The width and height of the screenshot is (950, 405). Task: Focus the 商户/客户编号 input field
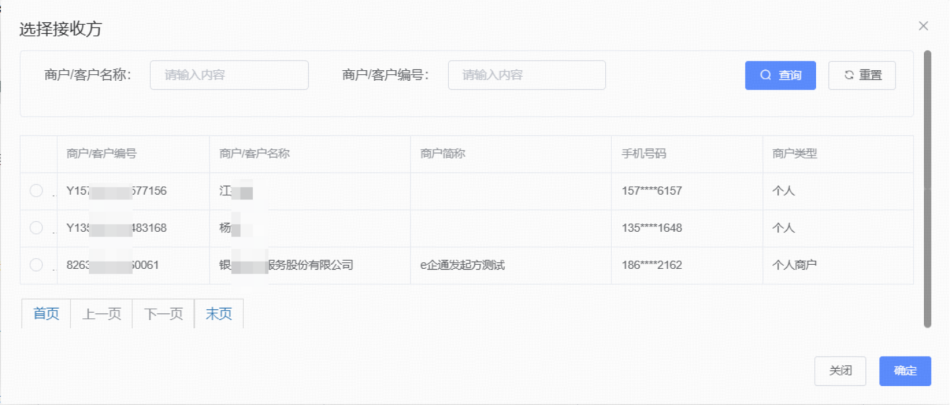pyautogui.click(x=527, y=75)
